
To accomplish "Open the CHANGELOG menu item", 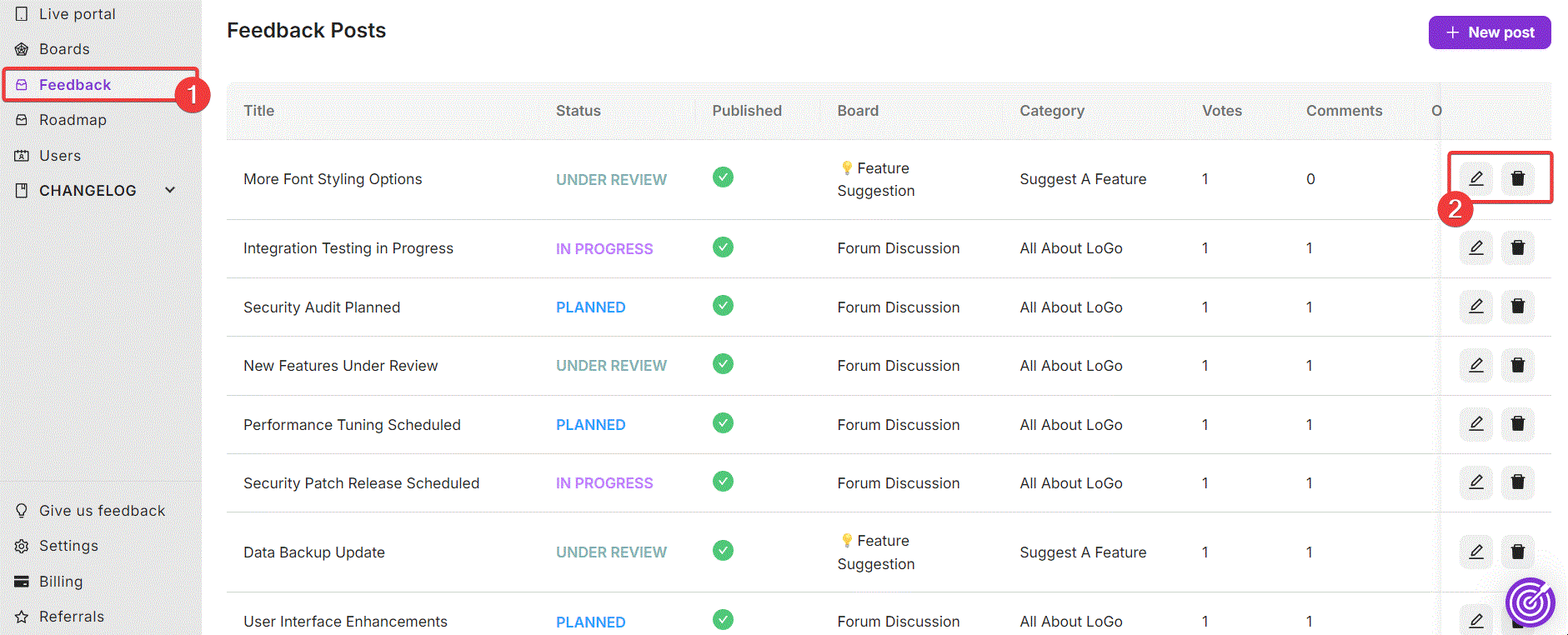I will tap(88, 191).
